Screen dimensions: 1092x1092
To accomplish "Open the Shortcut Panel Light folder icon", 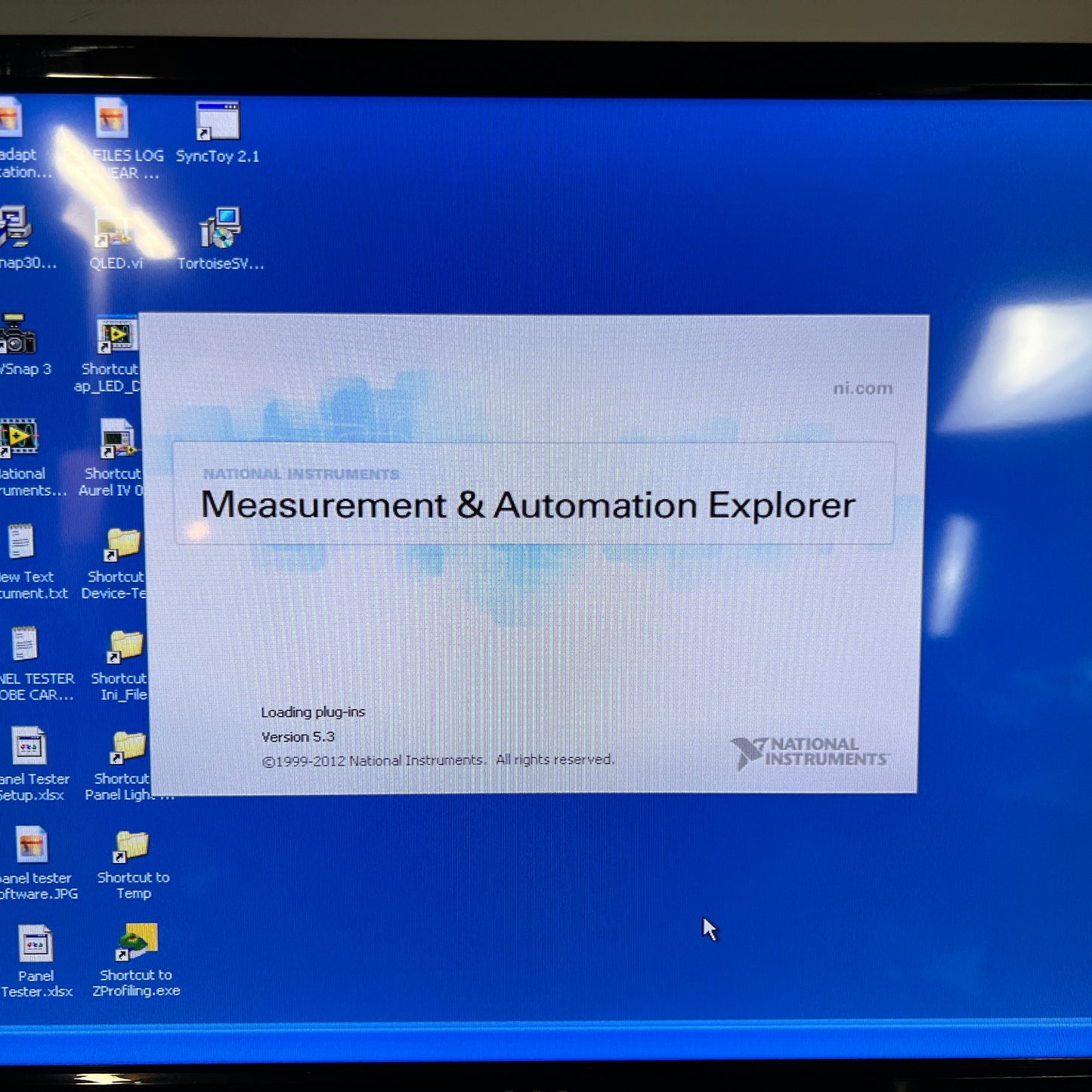I will (128, 747).
